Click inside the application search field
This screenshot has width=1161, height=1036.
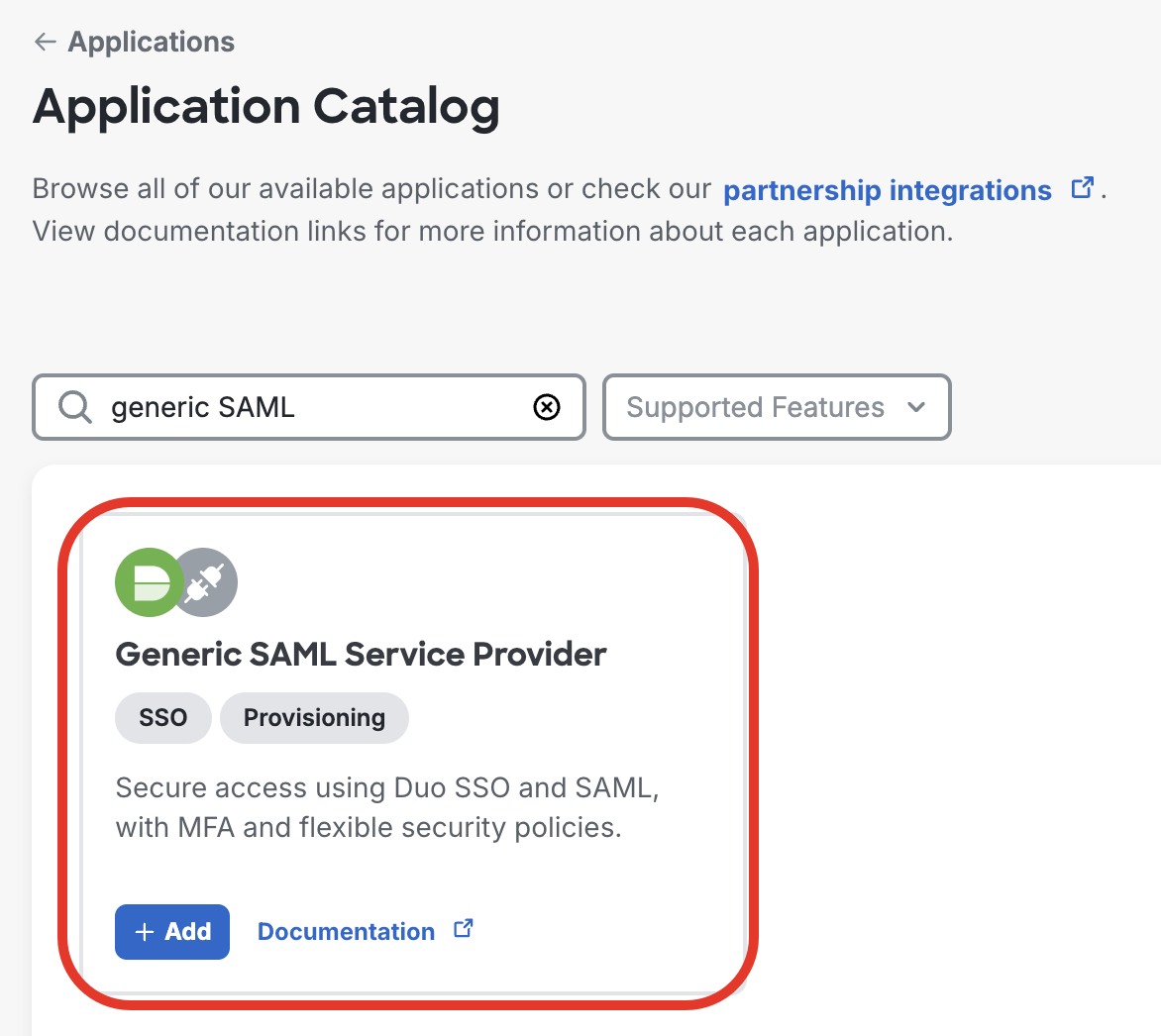297,407
